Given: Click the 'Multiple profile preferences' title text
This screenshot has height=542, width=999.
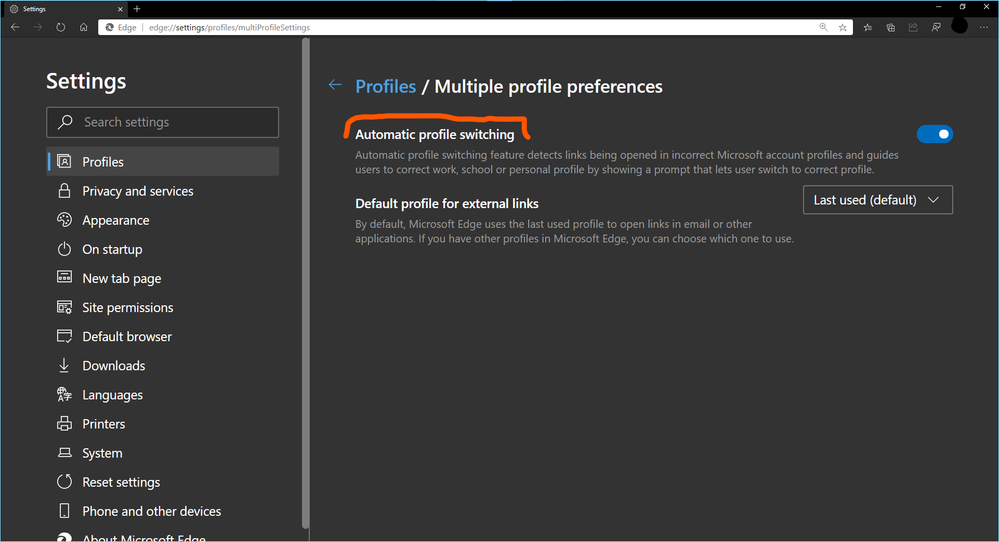Looking at the screenshot, I should coord(548,87).
